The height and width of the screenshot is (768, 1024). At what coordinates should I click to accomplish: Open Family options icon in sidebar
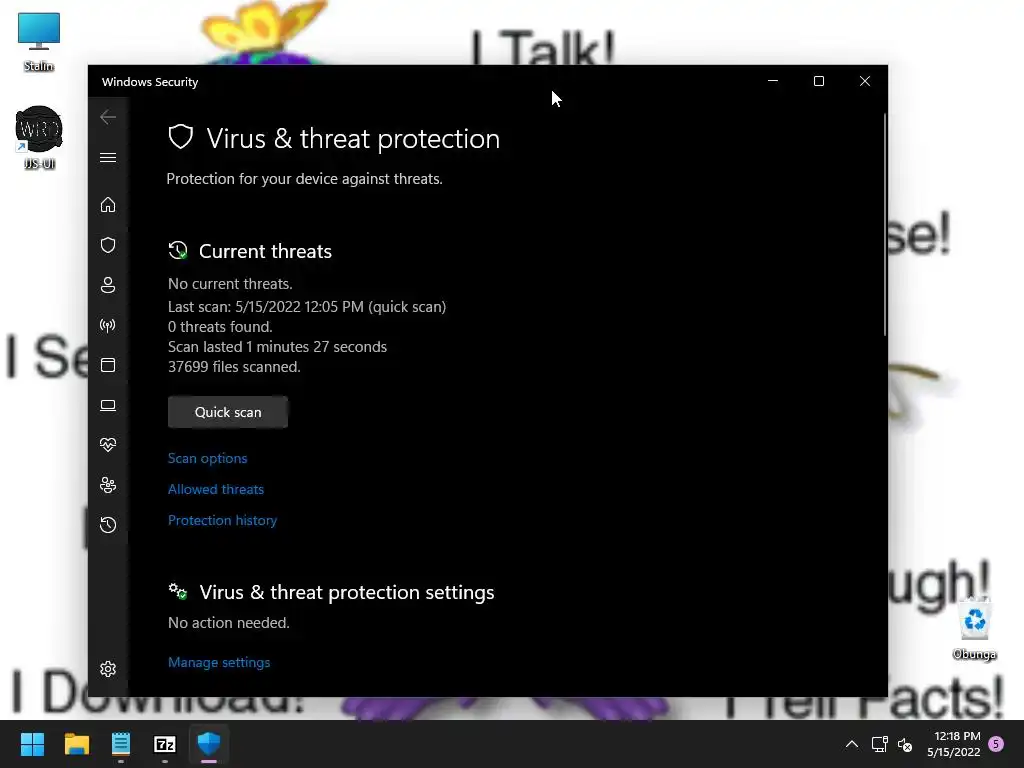coord(108,485)
